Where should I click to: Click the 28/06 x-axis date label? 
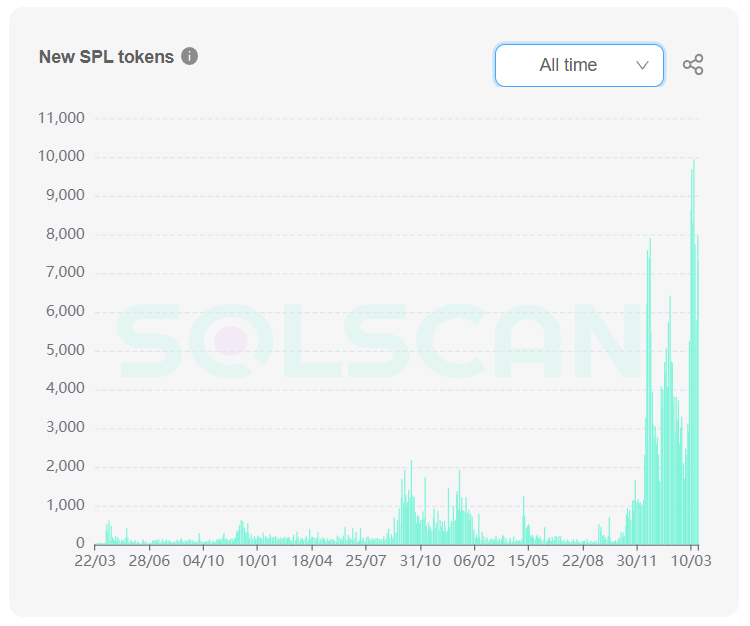(149, 561)
